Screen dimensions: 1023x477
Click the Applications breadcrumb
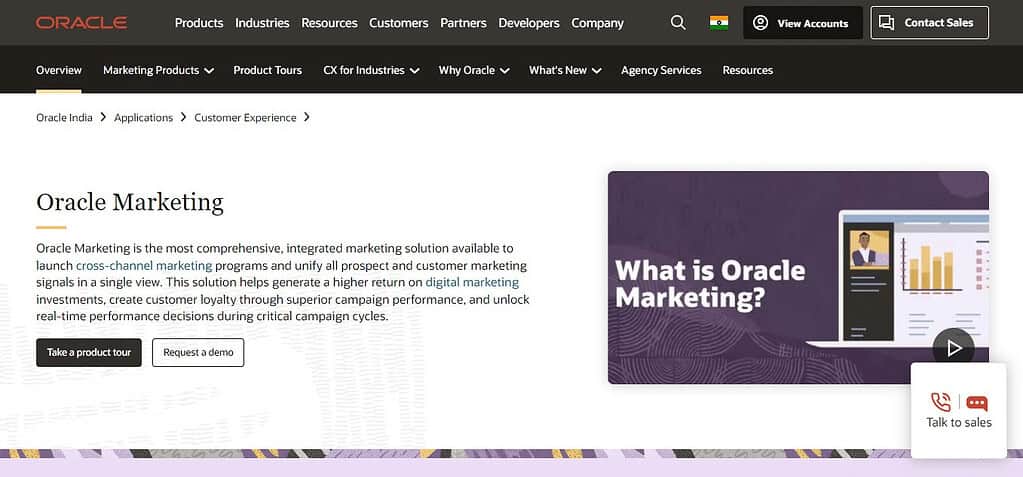point(144,117)
